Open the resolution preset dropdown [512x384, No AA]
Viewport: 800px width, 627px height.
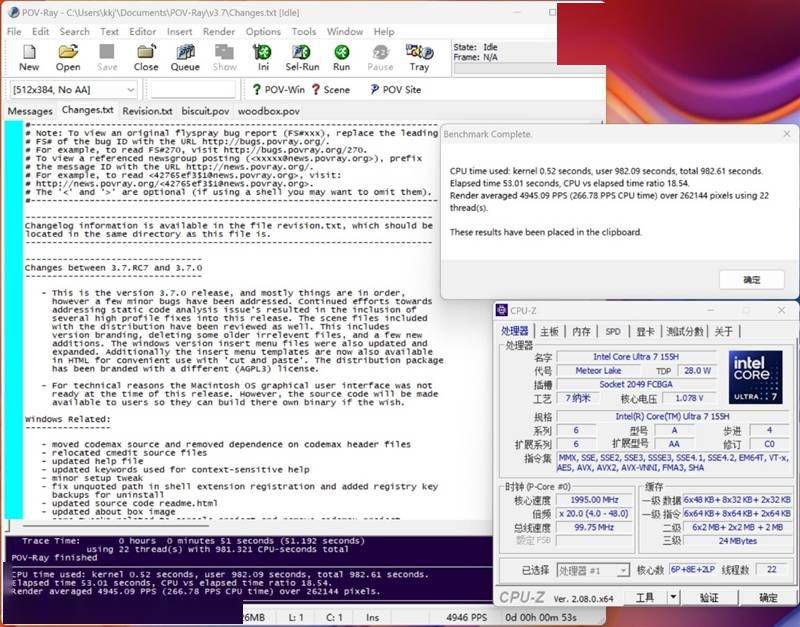(x=73, y=90)
